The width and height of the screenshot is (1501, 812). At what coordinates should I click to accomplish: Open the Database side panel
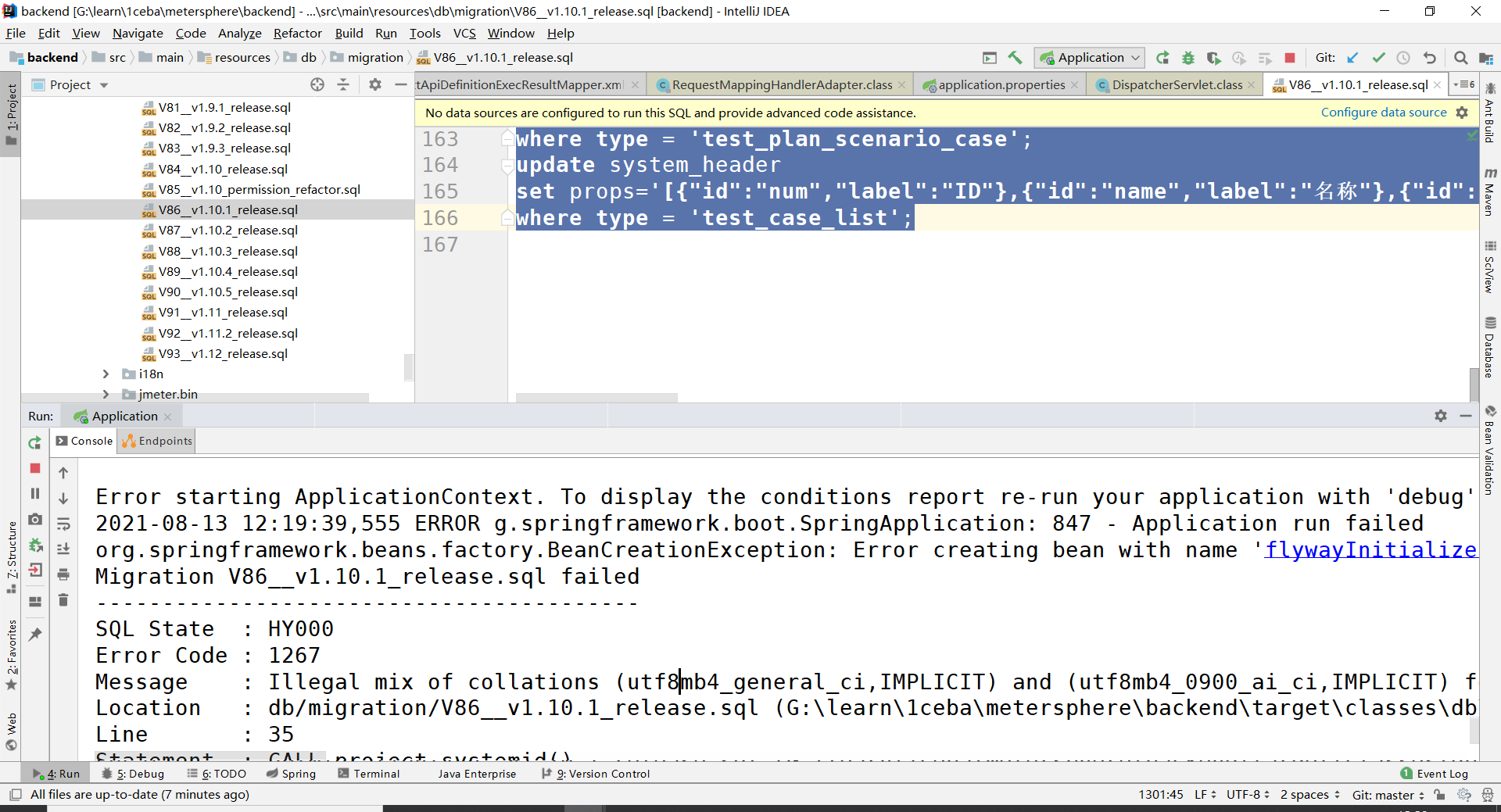click(1490, 347)
